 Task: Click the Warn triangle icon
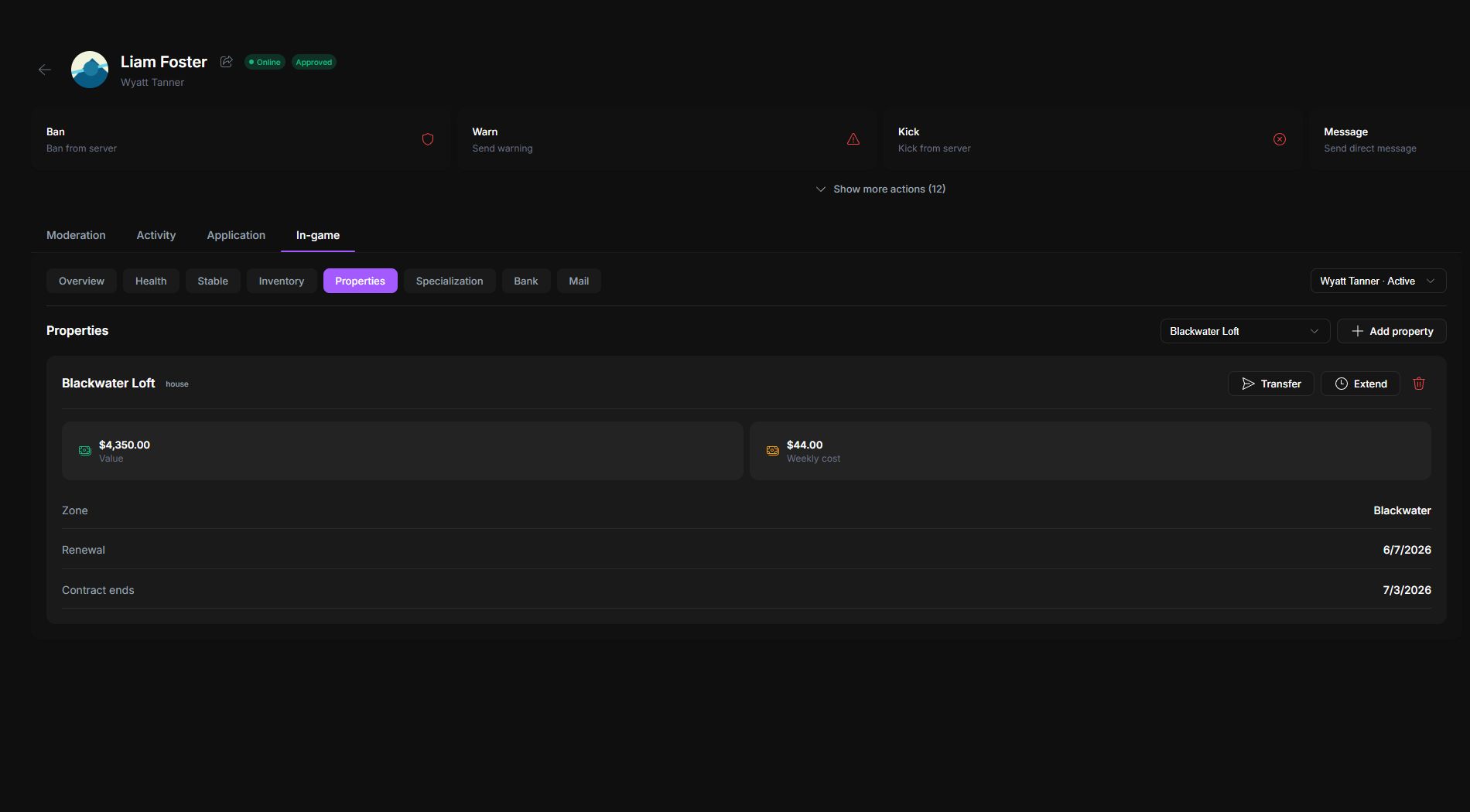[x=853, y=139]
